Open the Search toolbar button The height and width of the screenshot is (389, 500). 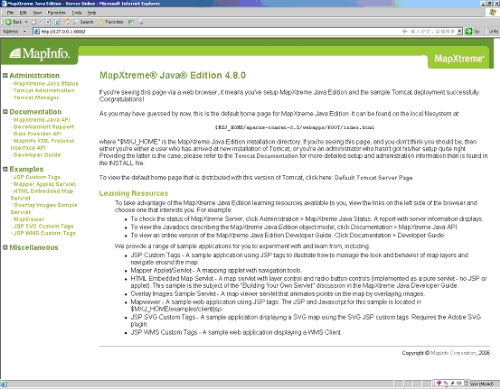pyautogui.click(x=83, y=22)
